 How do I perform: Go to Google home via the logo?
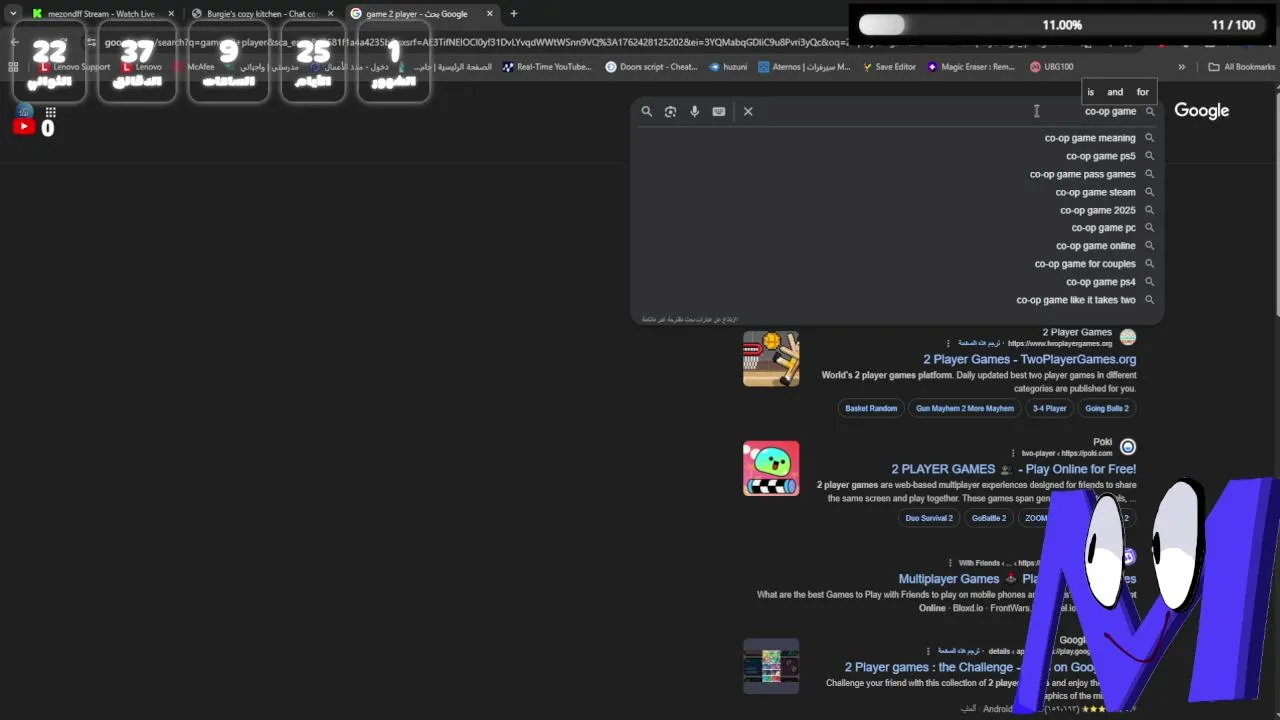click(1201, 111)
